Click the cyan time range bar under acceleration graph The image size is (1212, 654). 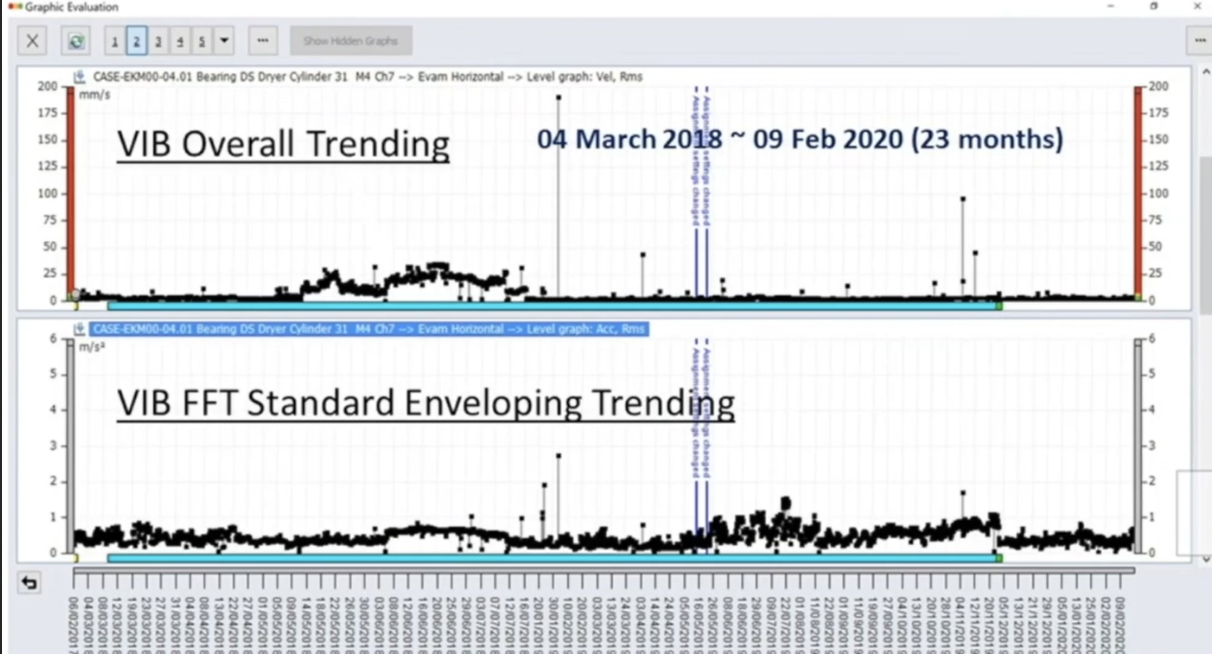pyautogui.click(x=550, y=558)
